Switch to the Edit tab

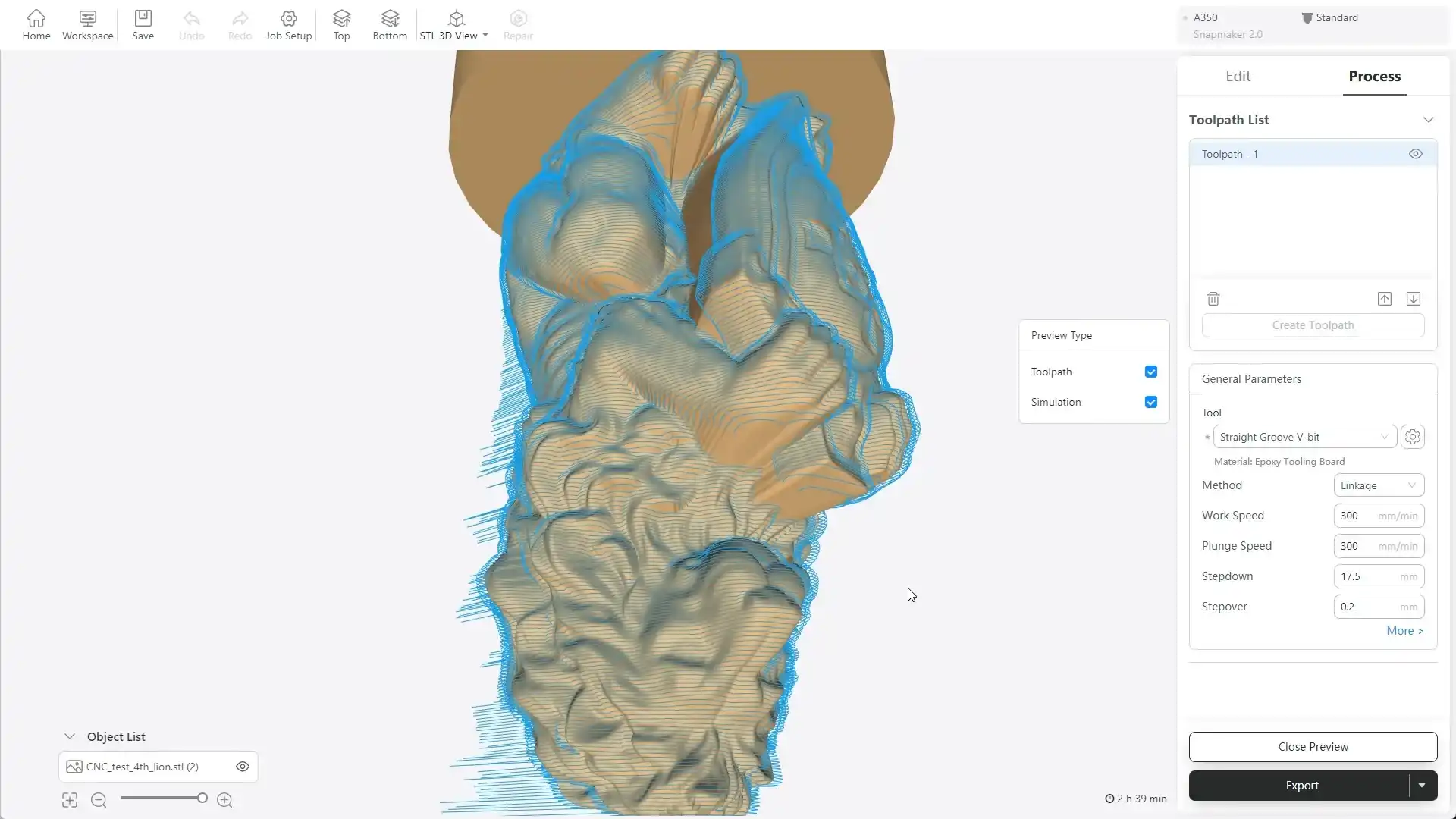point(1238,76)
